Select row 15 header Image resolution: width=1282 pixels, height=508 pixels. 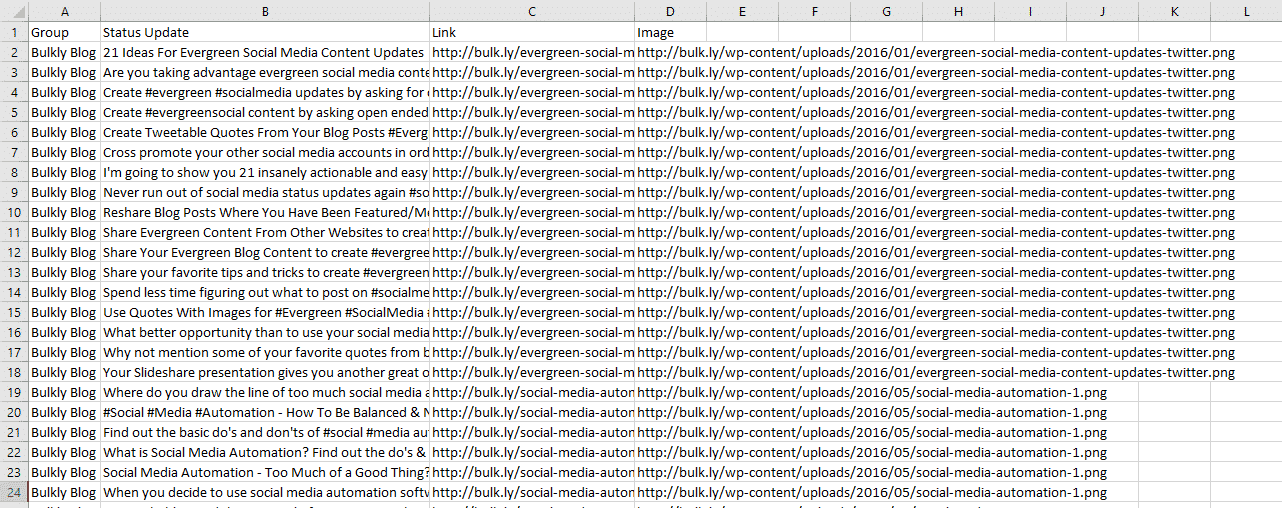click(x=14, y=312)
